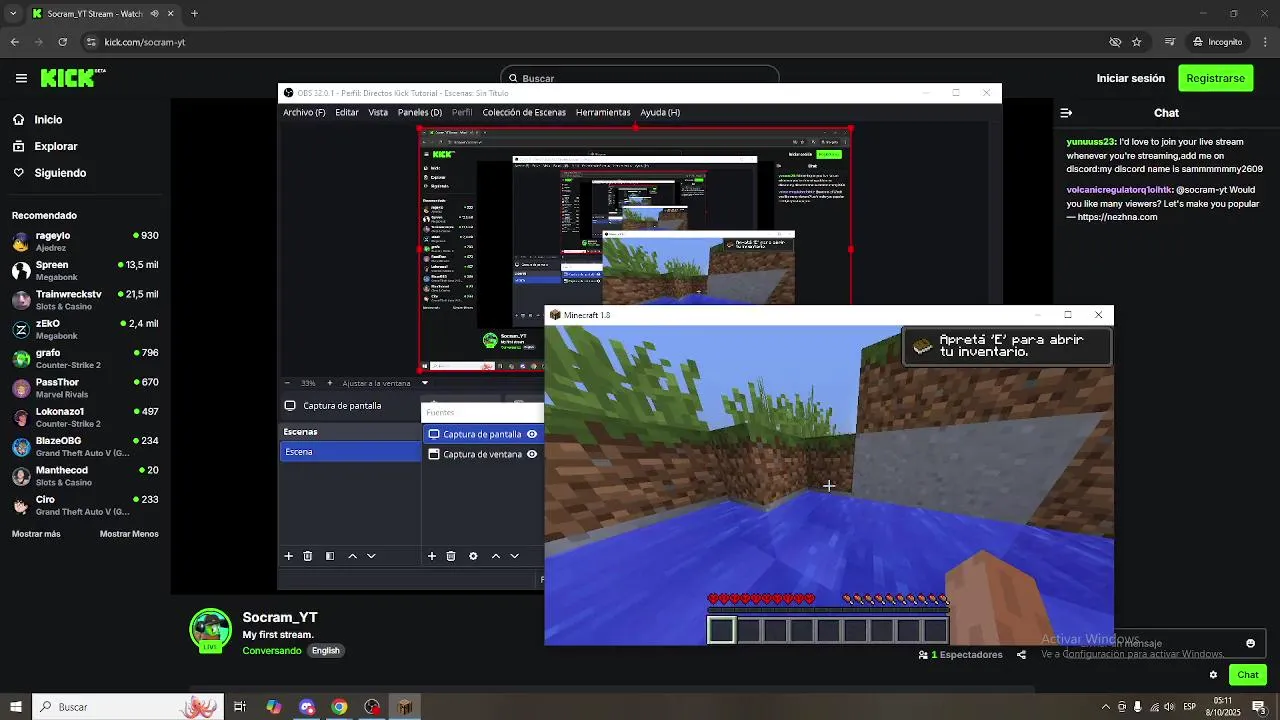Delete the selected scene with trash icon
Image resolution: width=1280 pixels, height=720 pixels.
coord(308,556)
